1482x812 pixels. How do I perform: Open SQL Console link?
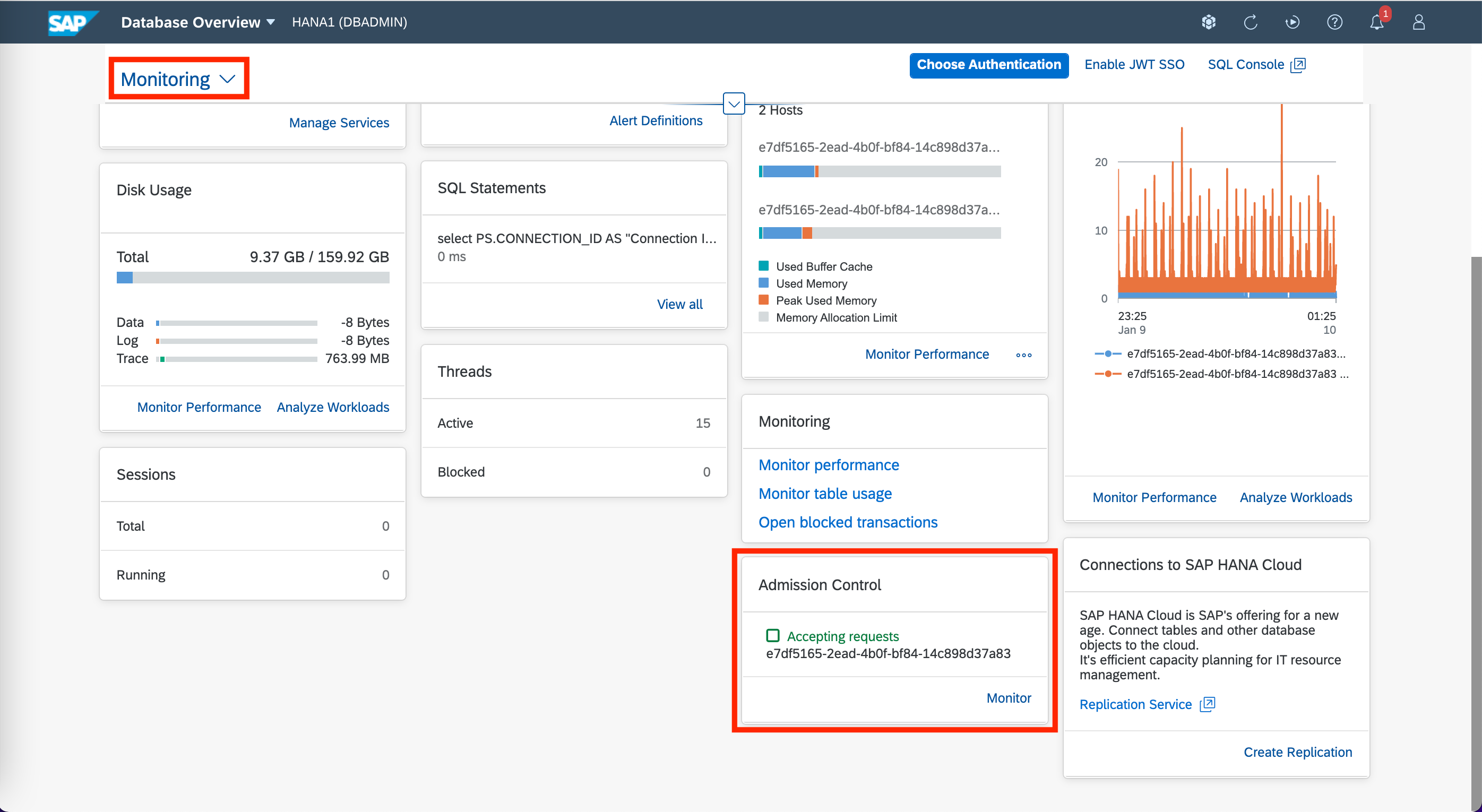(x=1246, y=64)
